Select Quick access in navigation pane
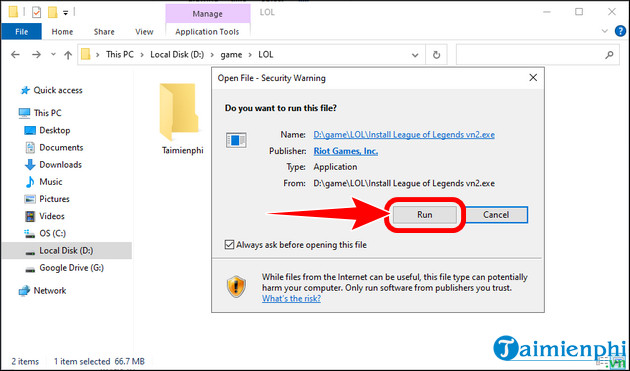Viewport: 630px width, 371px height. pyautogui.click(x=57, y=90)
